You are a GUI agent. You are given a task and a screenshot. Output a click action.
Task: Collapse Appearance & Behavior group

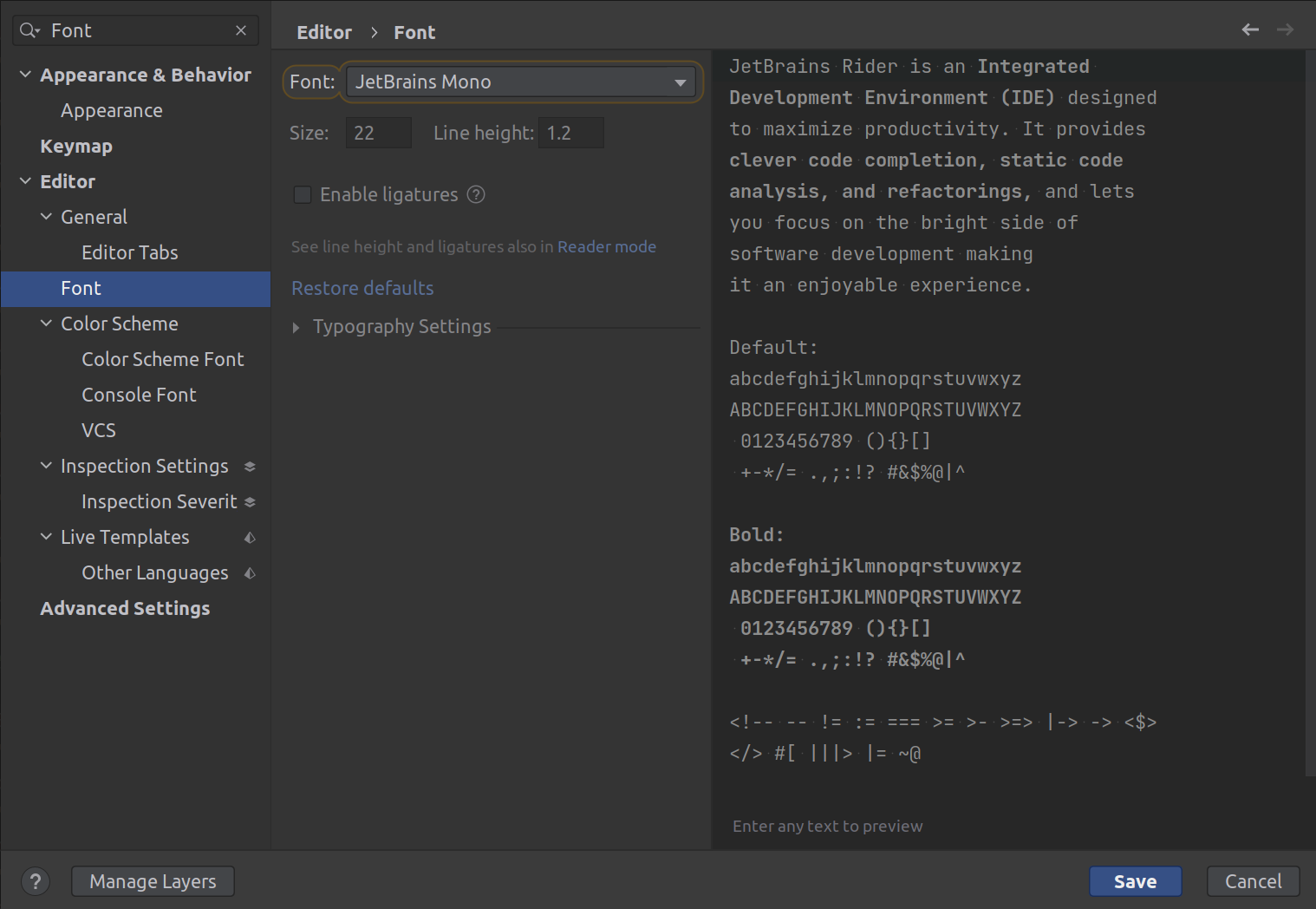point(25,75)
